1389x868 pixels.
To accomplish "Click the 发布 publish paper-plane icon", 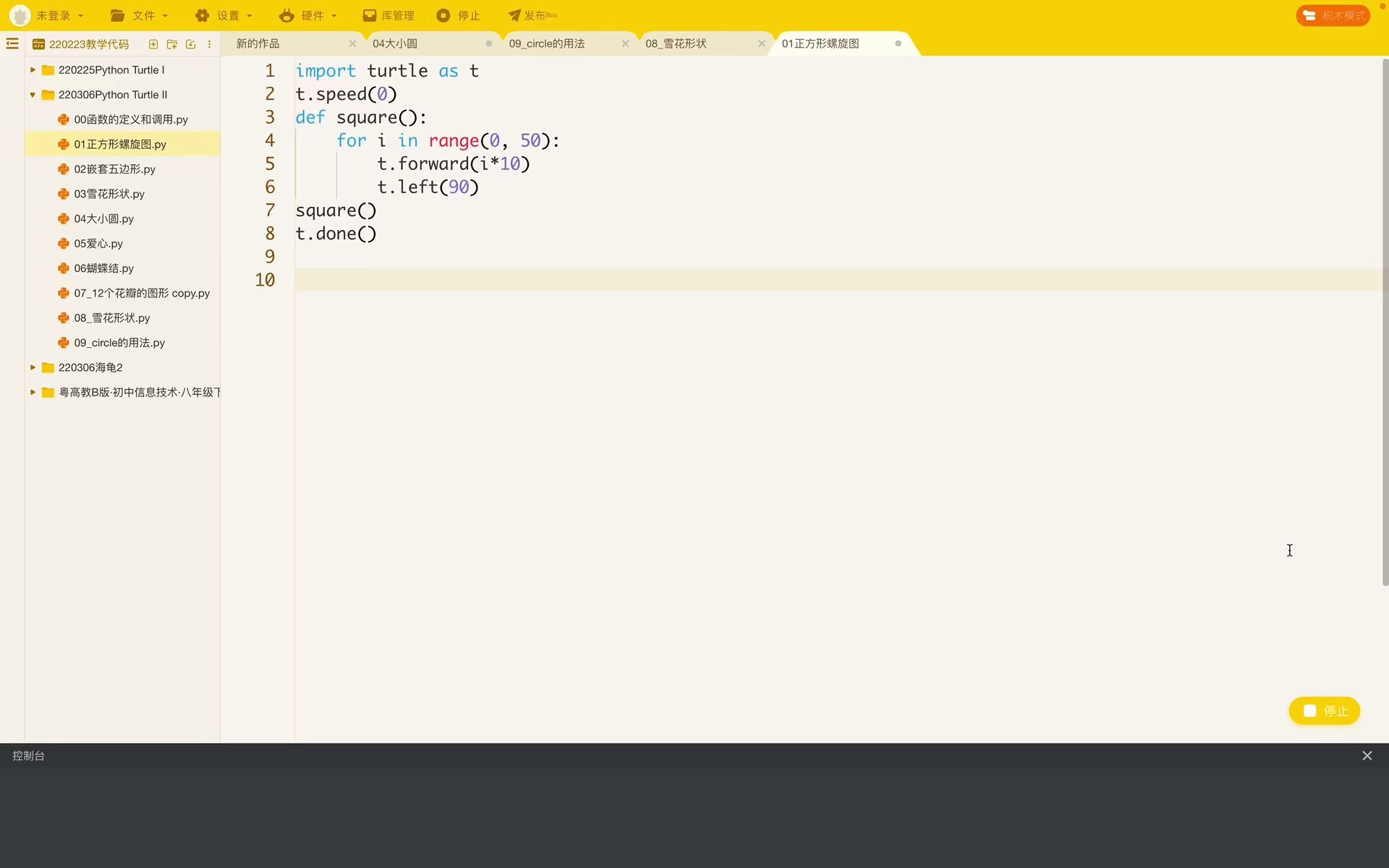I will 514,15.
